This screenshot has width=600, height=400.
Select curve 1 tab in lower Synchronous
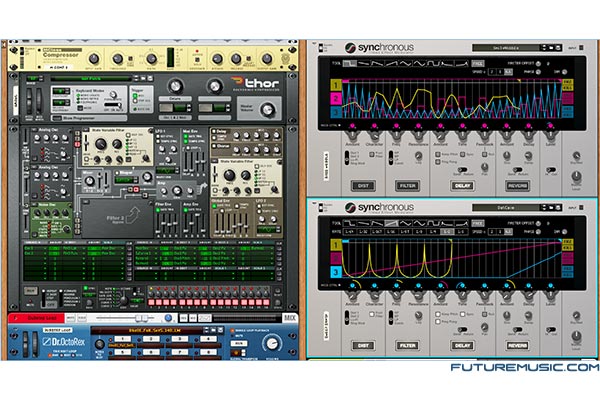click(336, 245)
